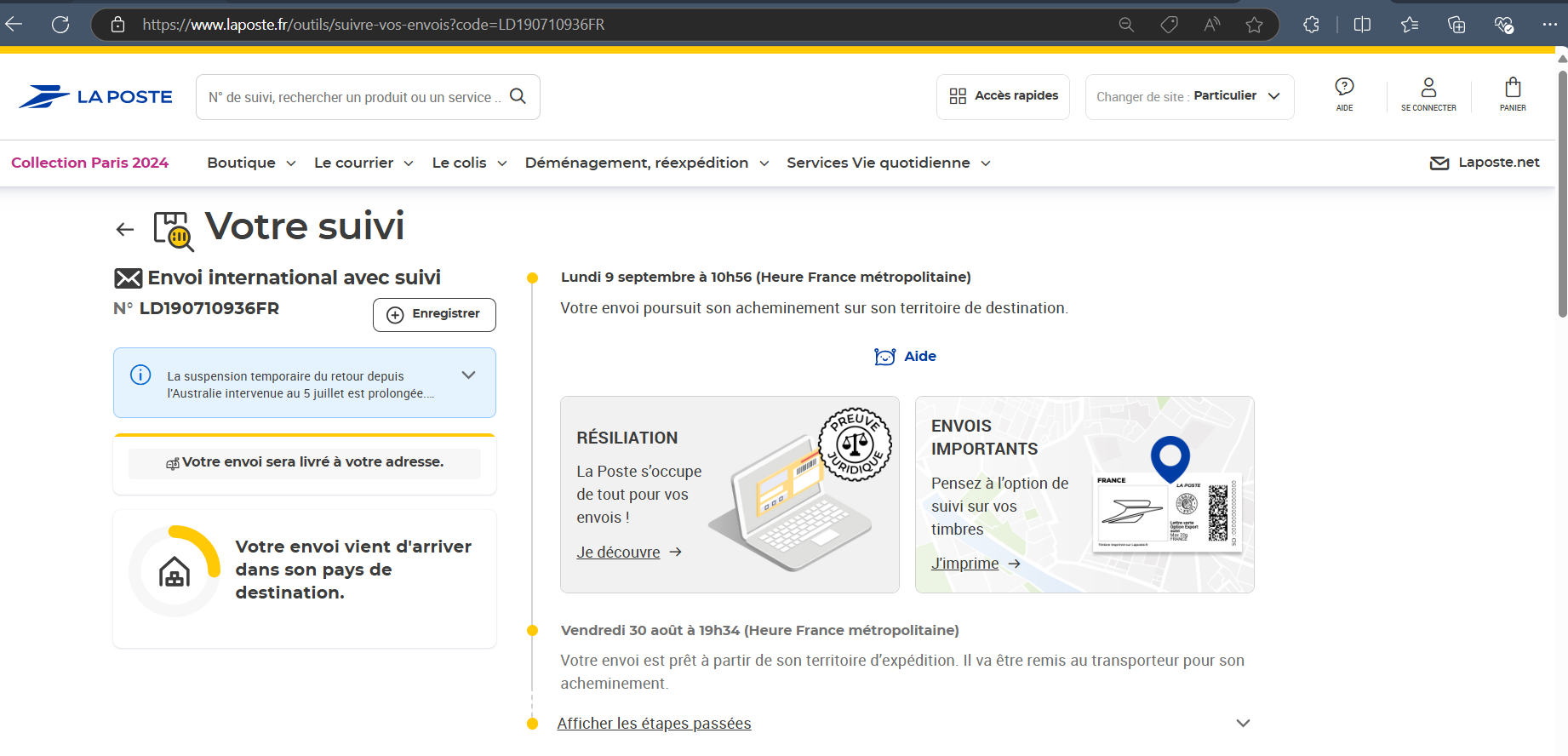Open the Services Vie quotidienne menu
Screen dimensions: 1568x756
click(x=888, y=163)
